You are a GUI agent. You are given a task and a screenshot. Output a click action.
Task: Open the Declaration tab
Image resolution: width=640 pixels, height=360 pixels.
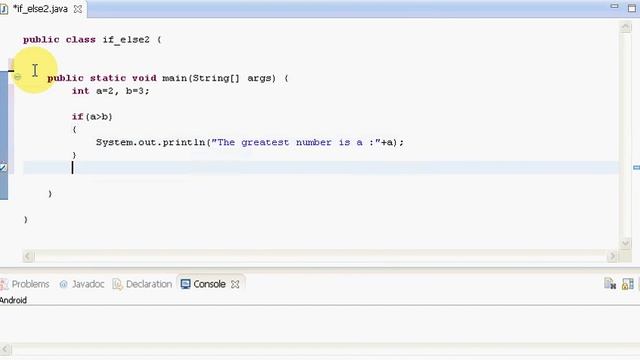pyautogui.click(x=142, y=284)
